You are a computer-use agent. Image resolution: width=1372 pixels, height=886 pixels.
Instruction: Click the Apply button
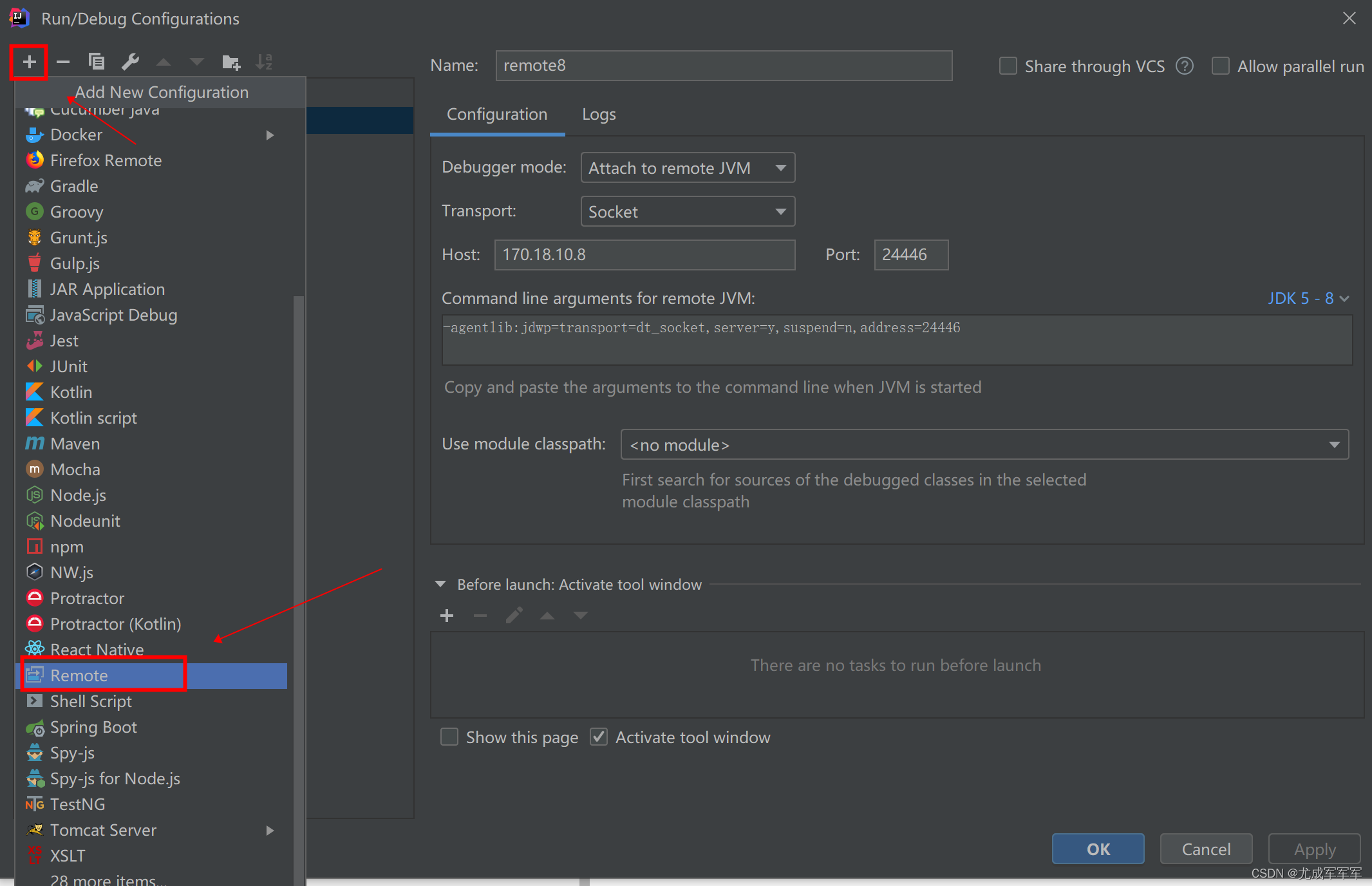1314,849
